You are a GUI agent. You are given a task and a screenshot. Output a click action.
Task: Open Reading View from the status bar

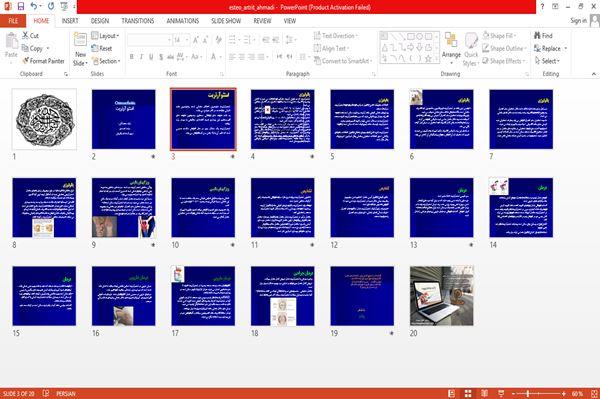[484, 393]
